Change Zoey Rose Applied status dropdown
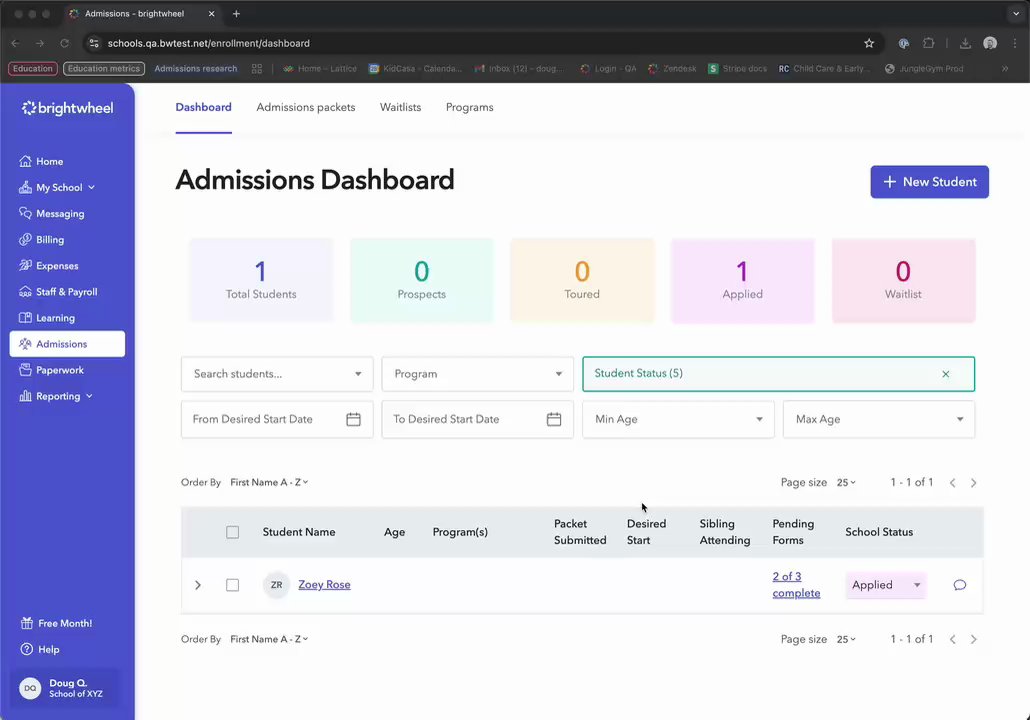 (885, 585)
